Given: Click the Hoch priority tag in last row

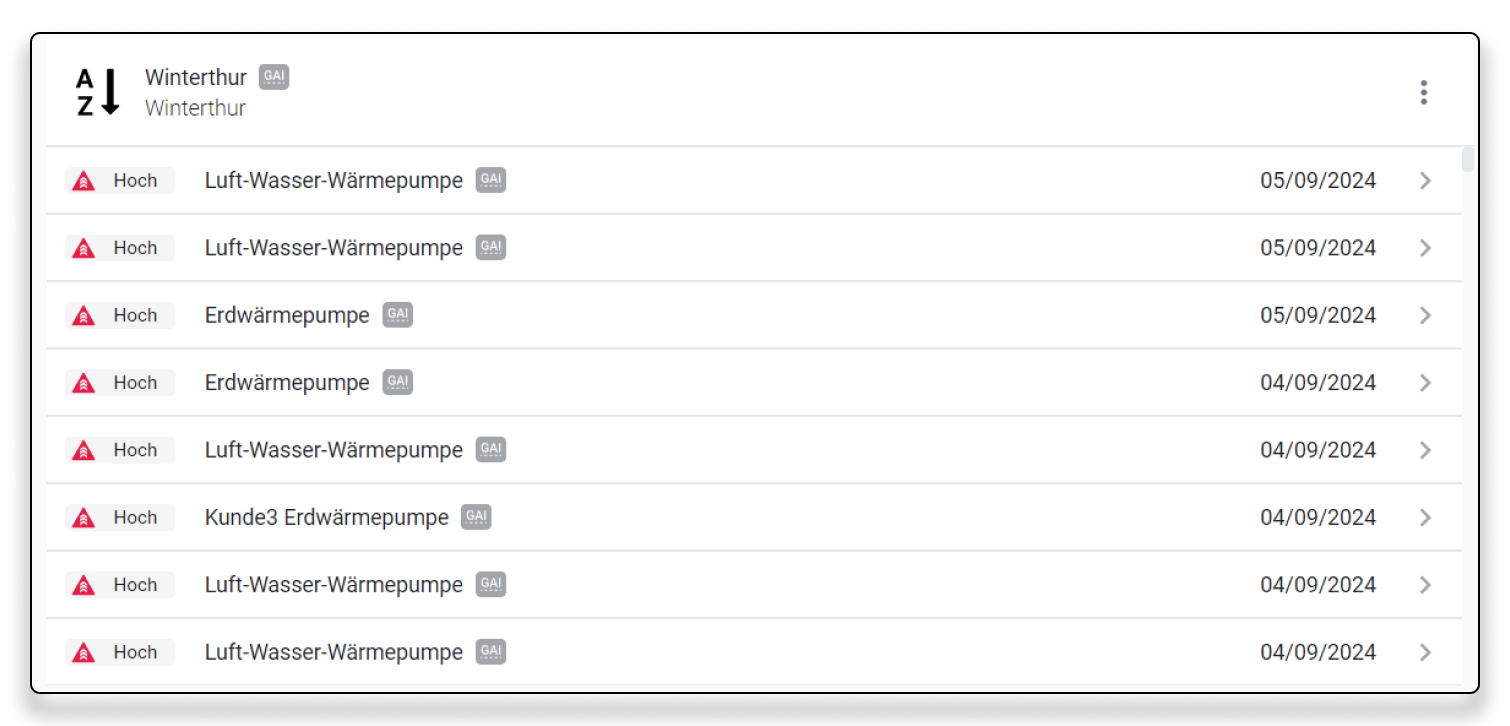Looking at the screenshot, I should pyautogui.click(x=135, y=652).
